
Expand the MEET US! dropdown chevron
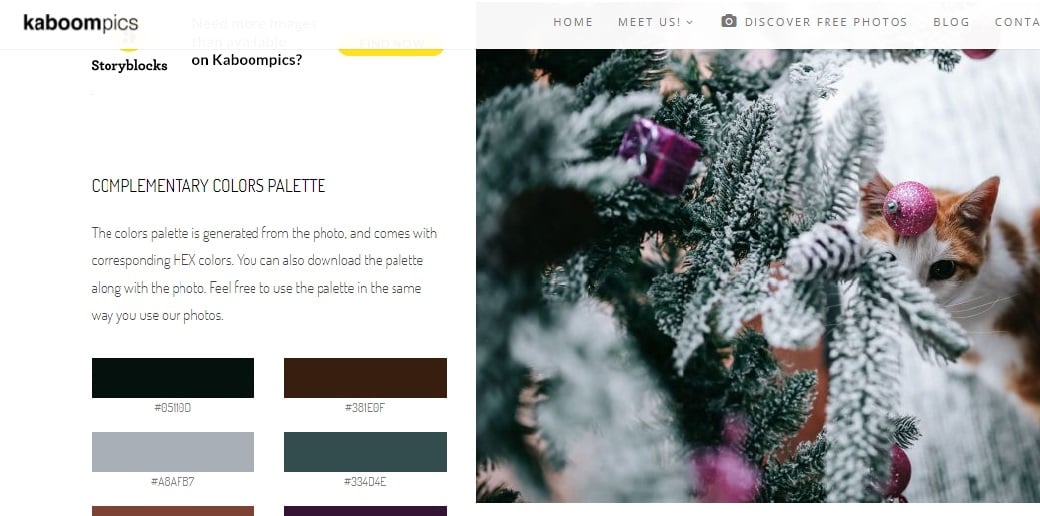pyautogui.click(x=690, y=23)
